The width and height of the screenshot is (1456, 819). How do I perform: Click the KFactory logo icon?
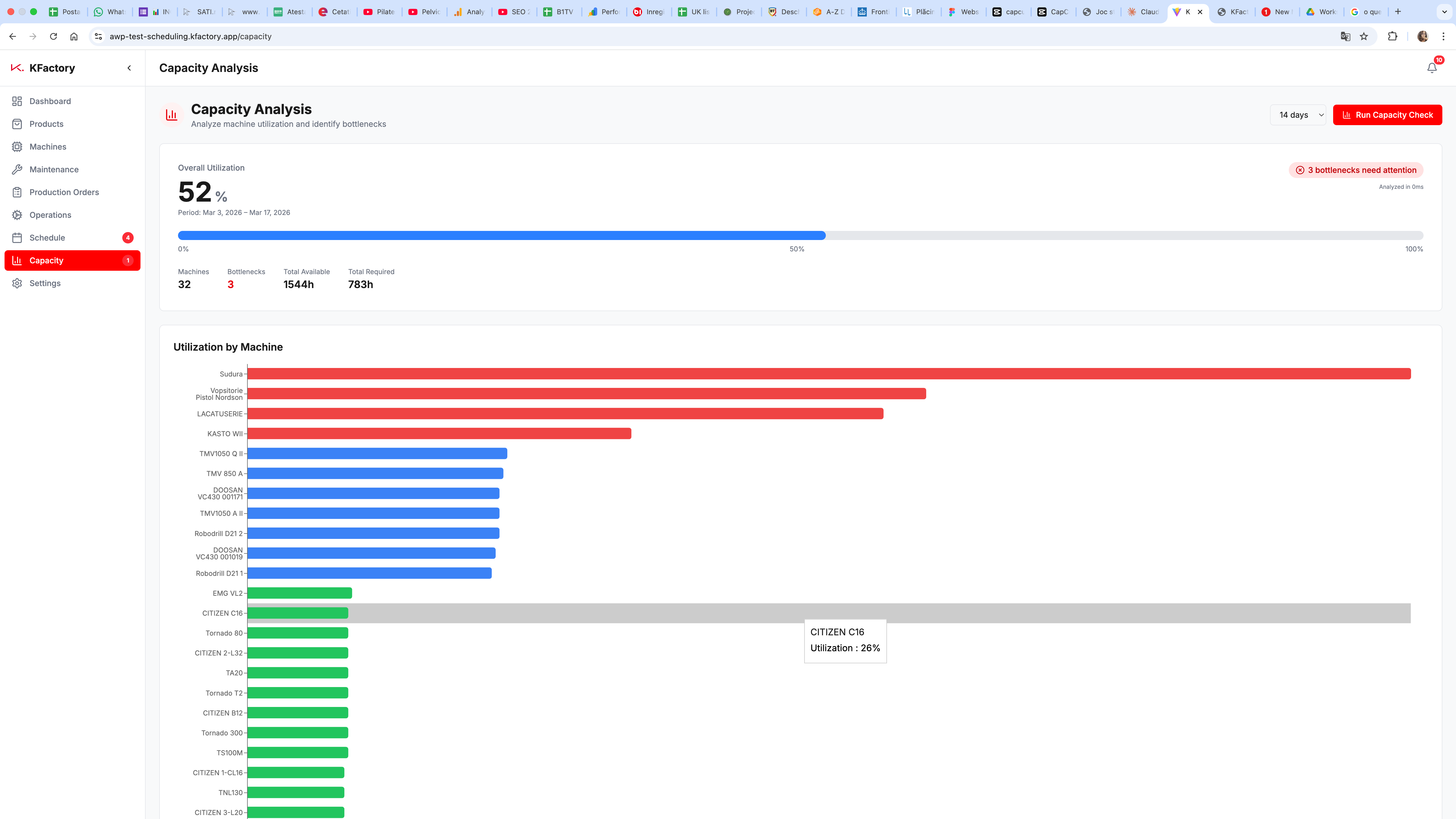click(17, 68)
